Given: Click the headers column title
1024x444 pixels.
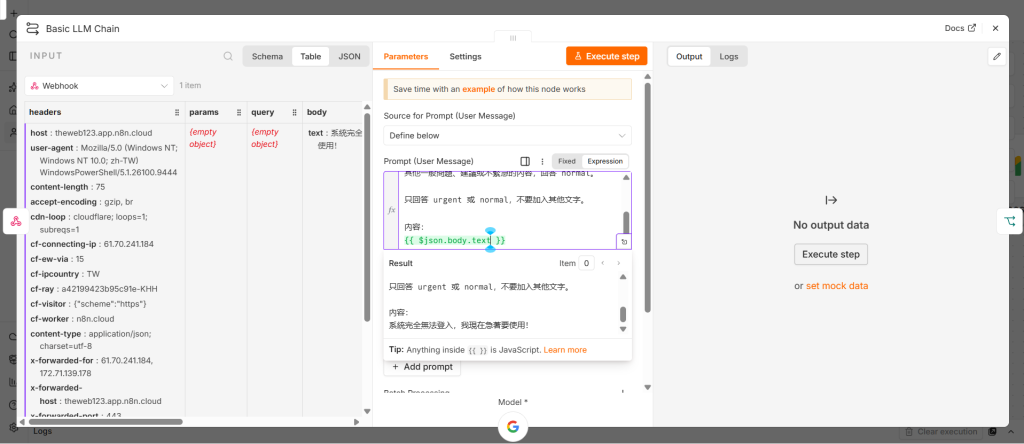Looking at the screenshot, I should pyautogui.click(x=45, y=112).
